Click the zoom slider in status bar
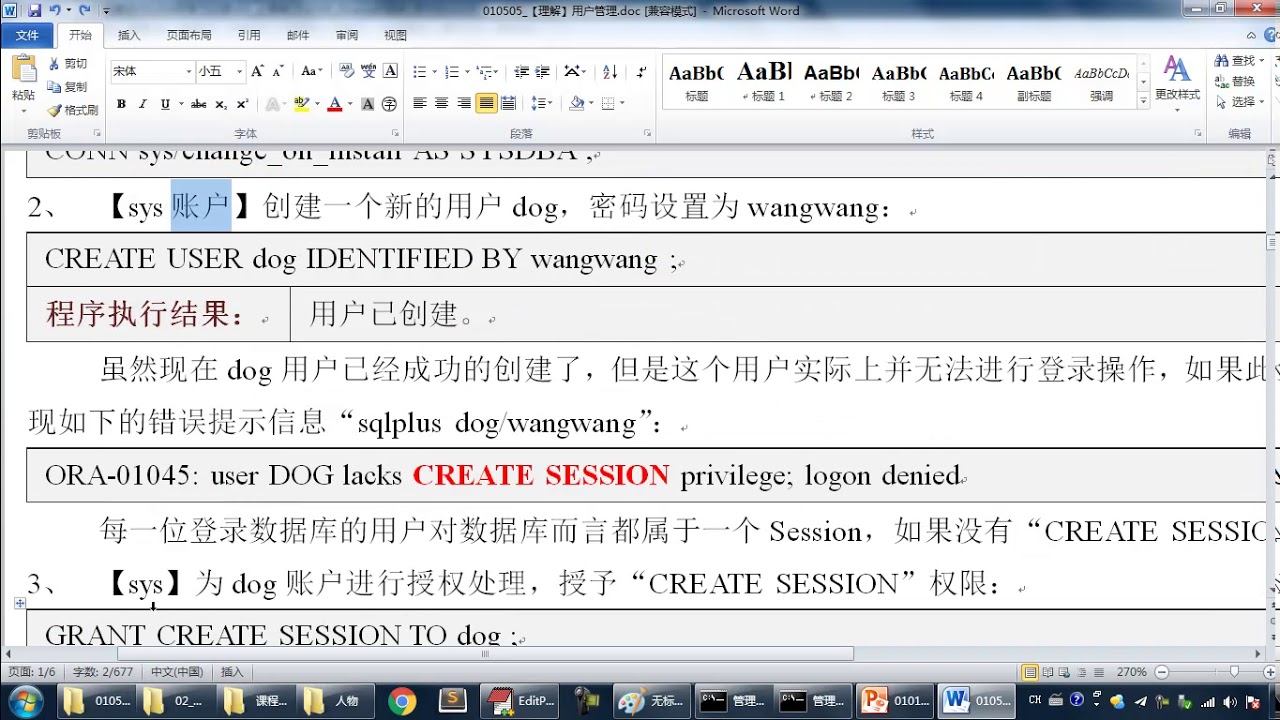The height and width of the screenshot is (720, 1280). (1234, 672)
